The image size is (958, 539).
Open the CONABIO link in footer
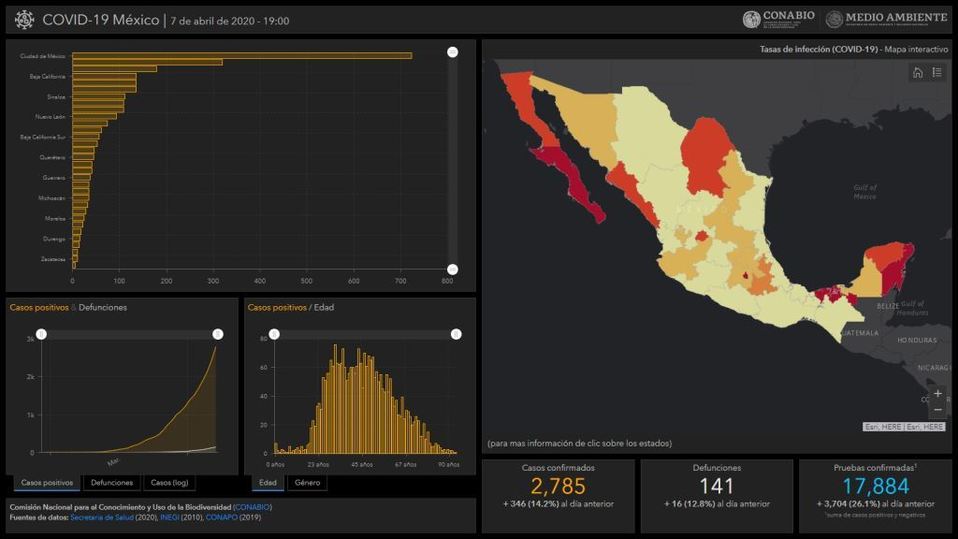[252, 507]
